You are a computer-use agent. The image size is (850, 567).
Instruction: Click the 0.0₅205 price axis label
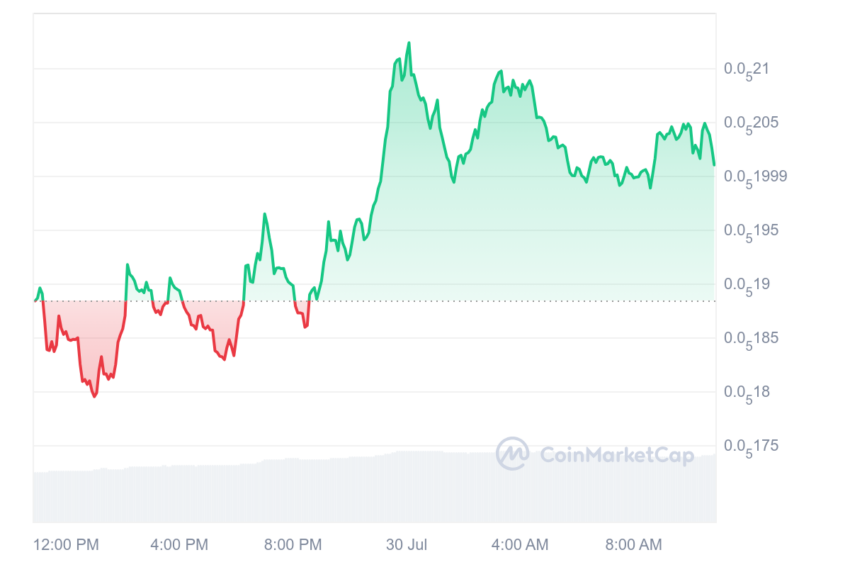coord(751,124)
